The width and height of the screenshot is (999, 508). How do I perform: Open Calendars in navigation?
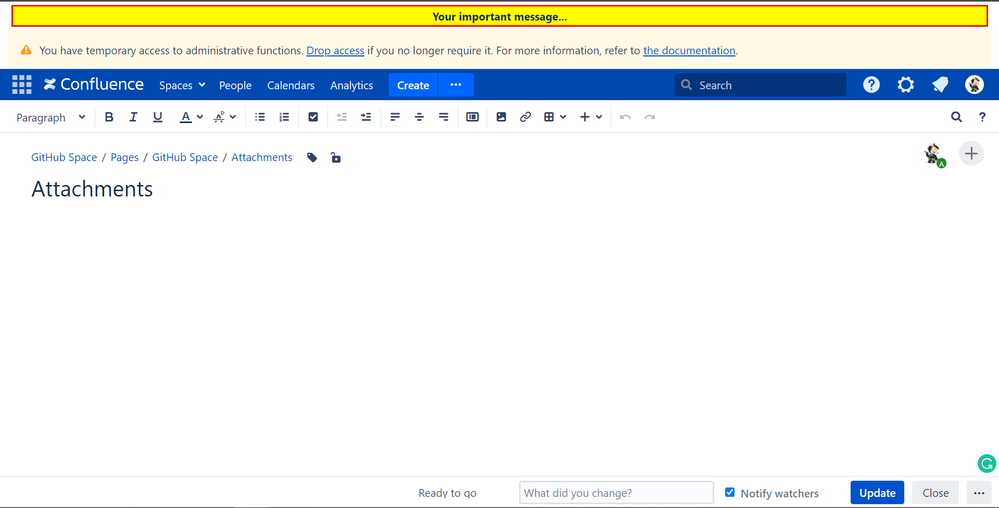[x=291, y=85]
